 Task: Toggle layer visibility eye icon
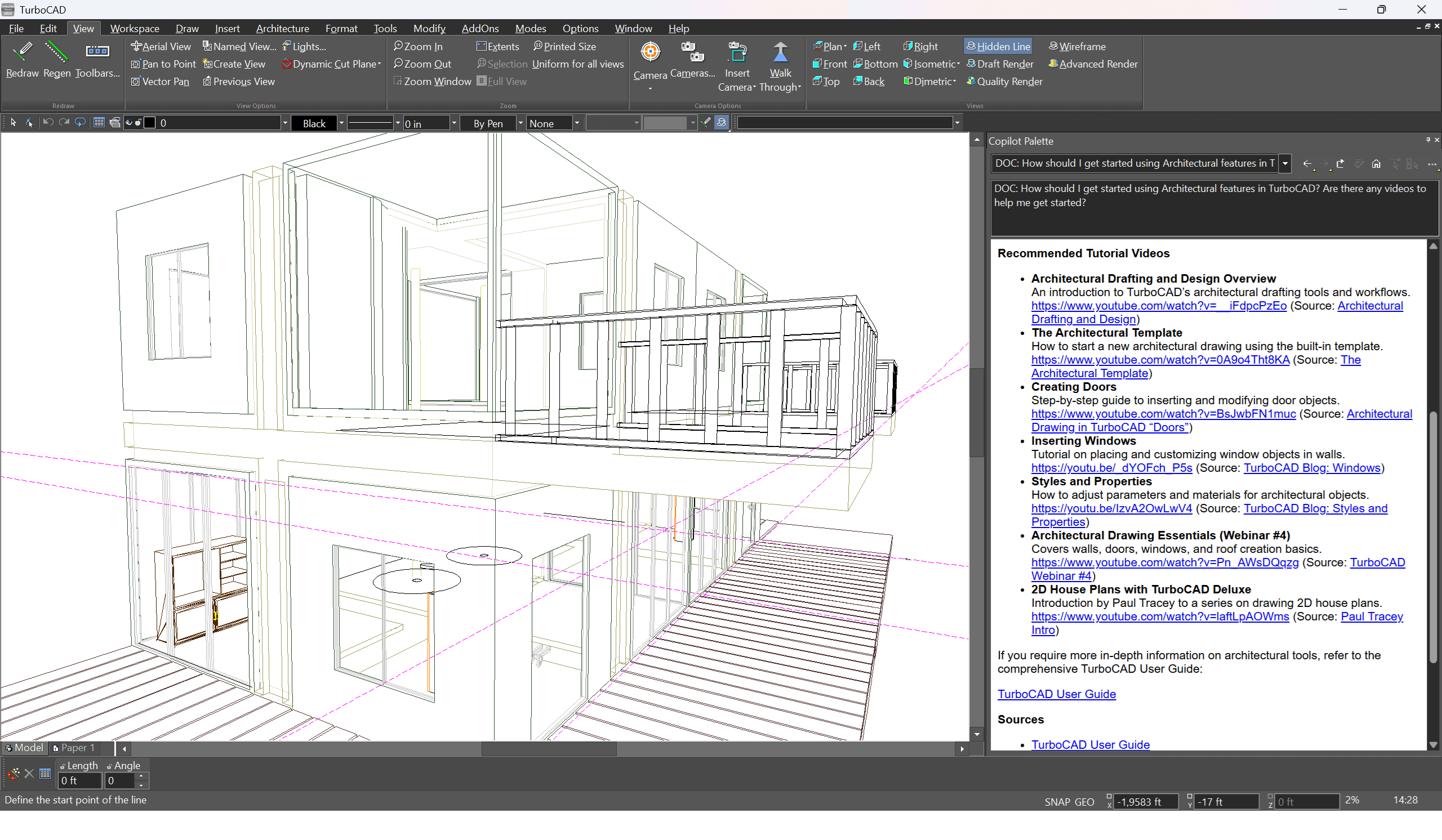coord(128,122)
